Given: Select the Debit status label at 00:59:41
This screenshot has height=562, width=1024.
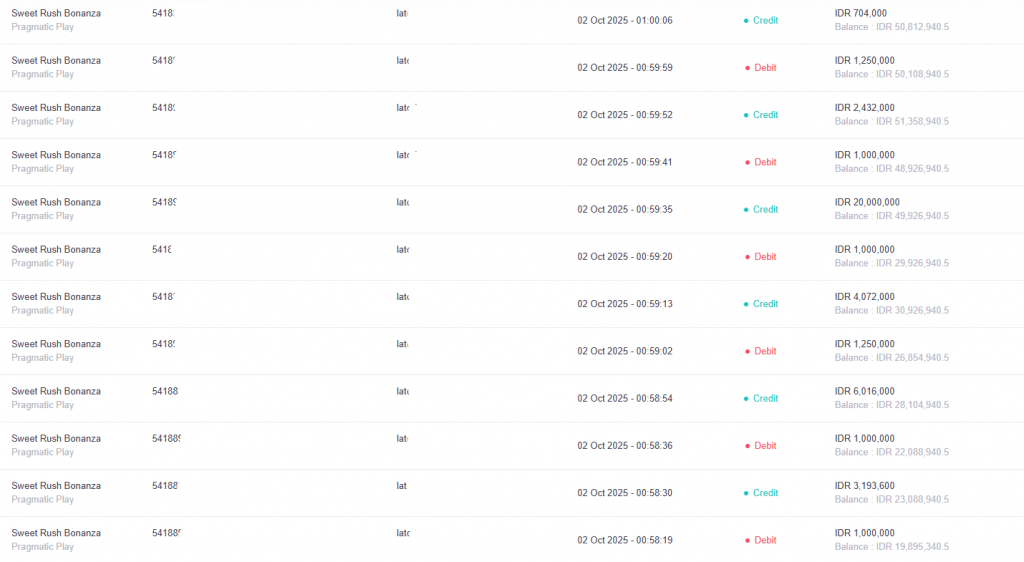Looking at the screenshot, I should click(x=765, y=162).
